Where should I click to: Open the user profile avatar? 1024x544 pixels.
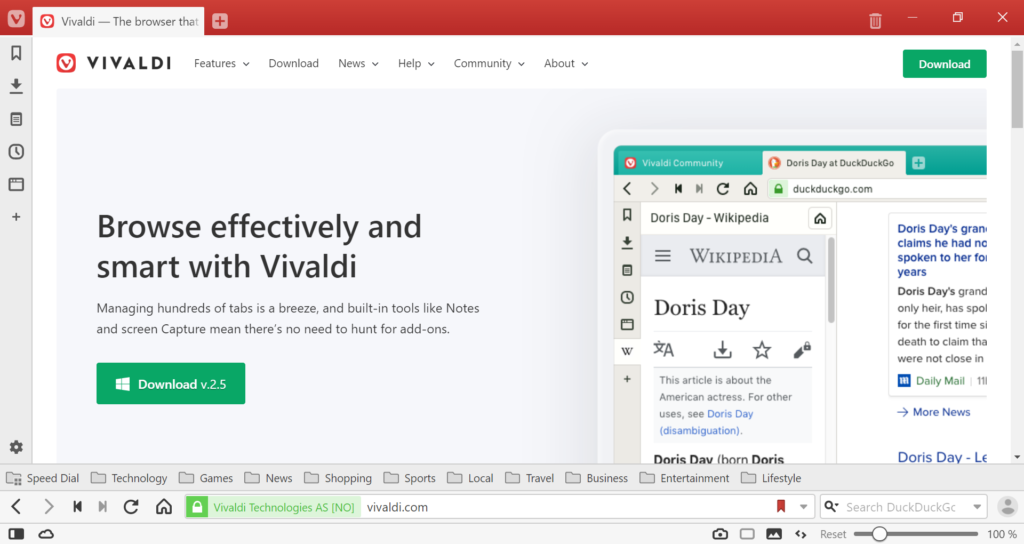(x=1008, y=506)
